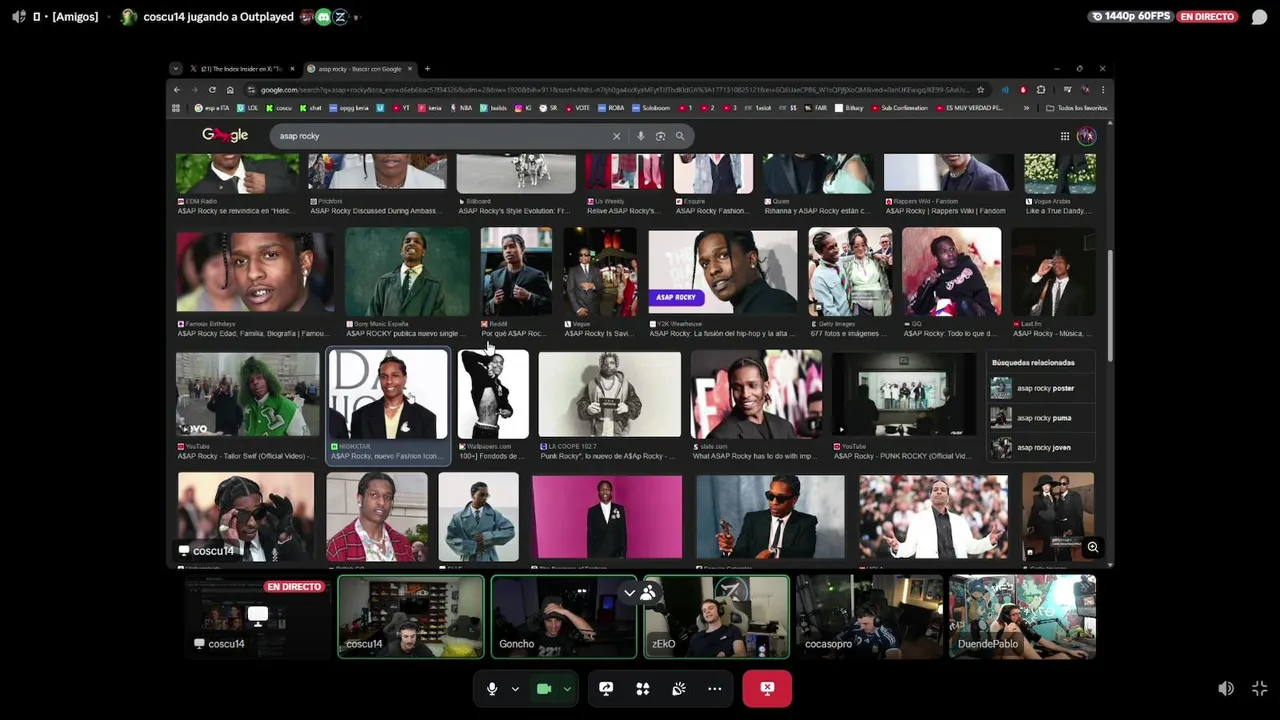Screen dimensions: 1280x720
Task: Open microphone input options dropdown arrow
Action: coord(515,688)
